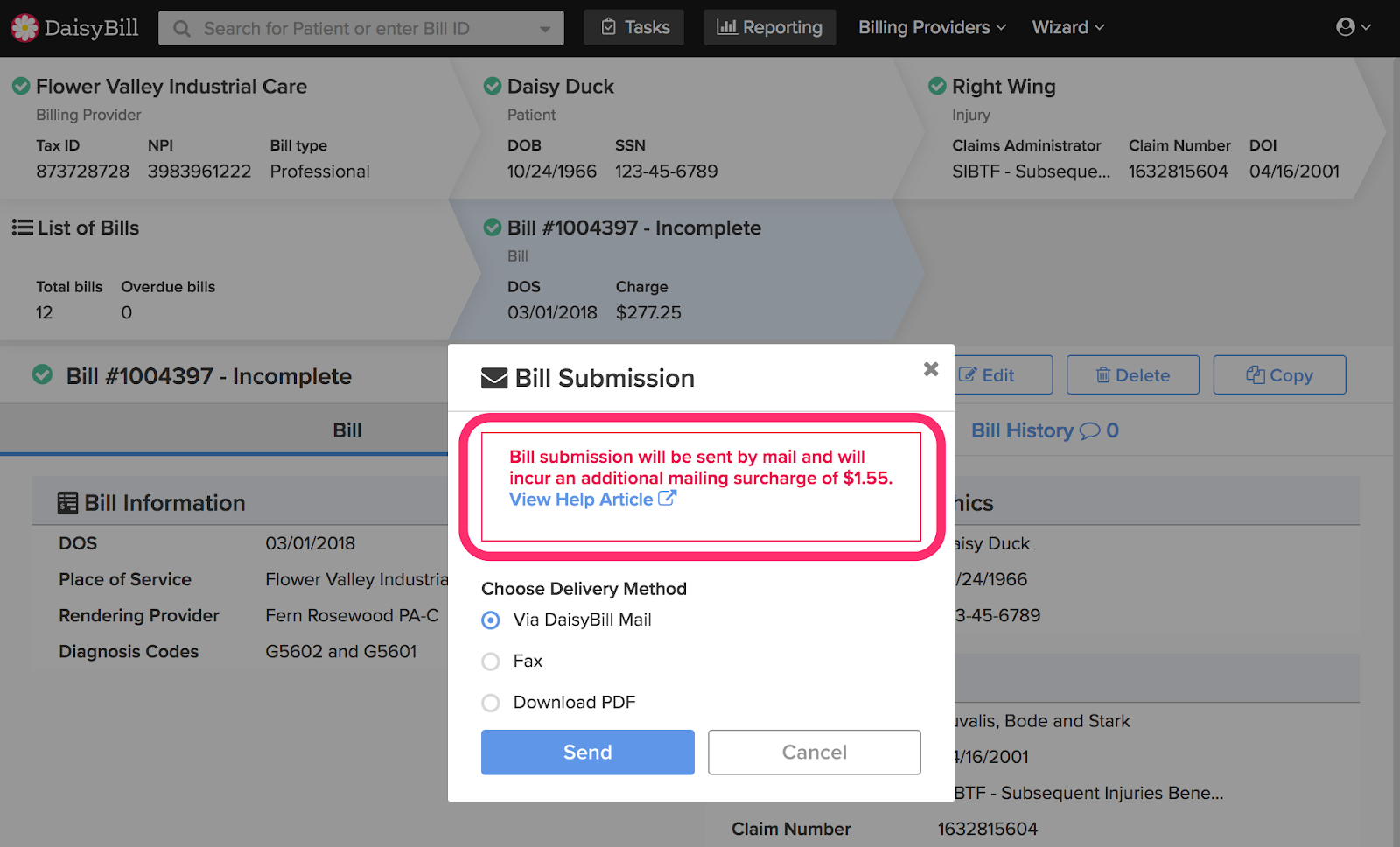Image resolution: width=1400 pixels, height=847 pixels.
Task: Click the Diagnosis Codes value G5602 and G5601
Action: [x=341, y=651]
